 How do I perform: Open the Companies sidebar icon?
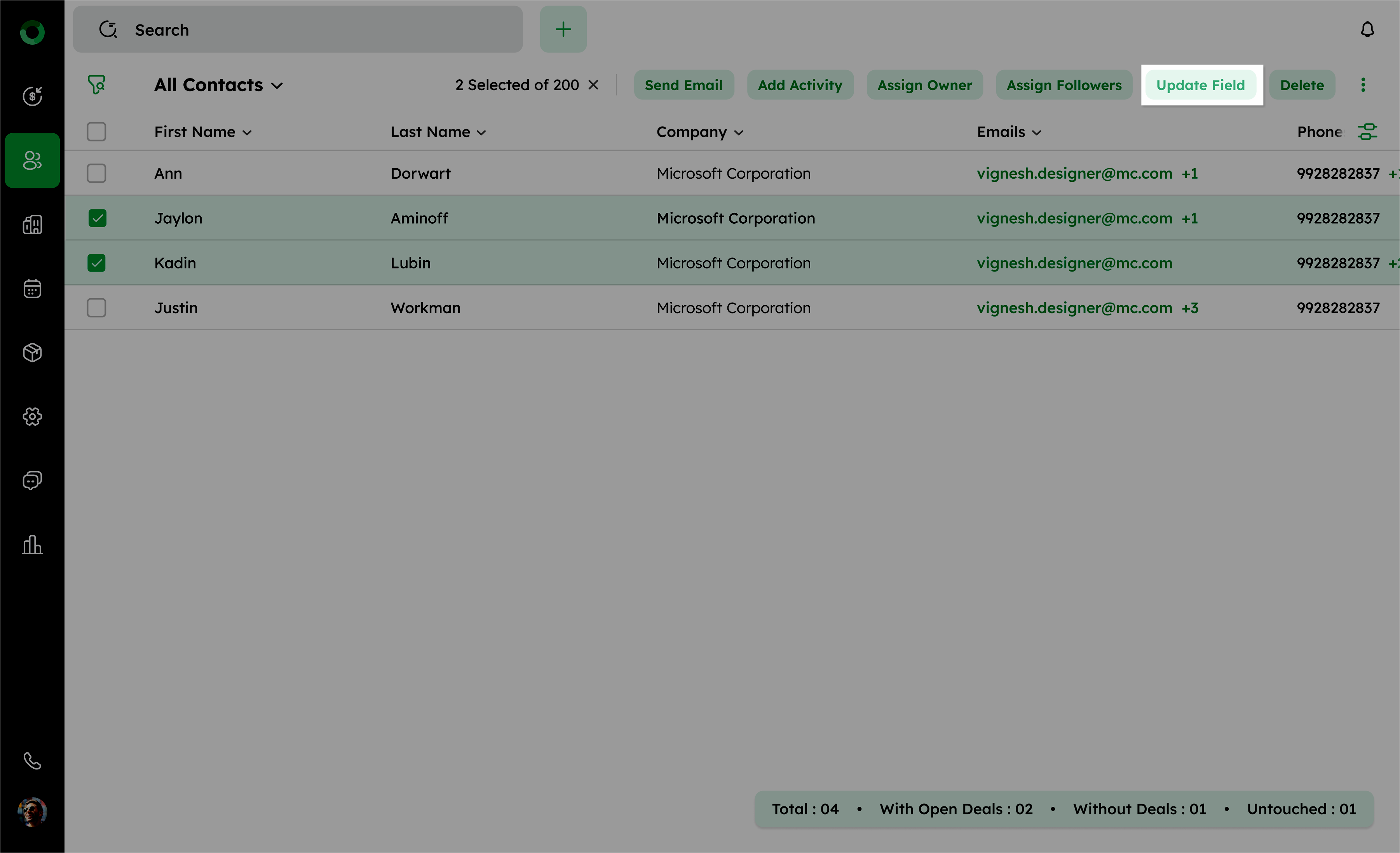32,225
